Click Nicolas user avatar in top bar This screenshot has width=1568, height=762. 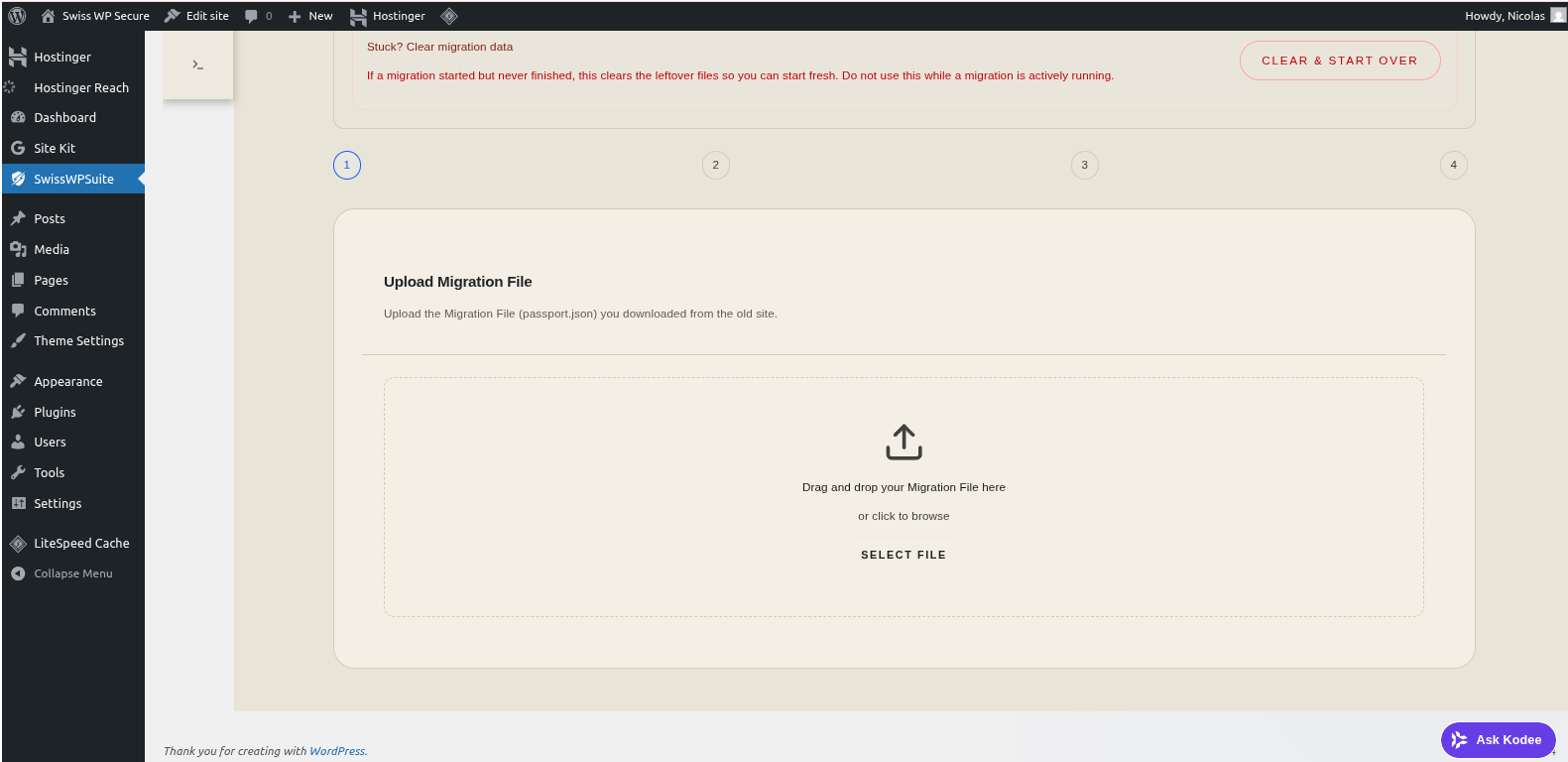(x=1557, y=15)
